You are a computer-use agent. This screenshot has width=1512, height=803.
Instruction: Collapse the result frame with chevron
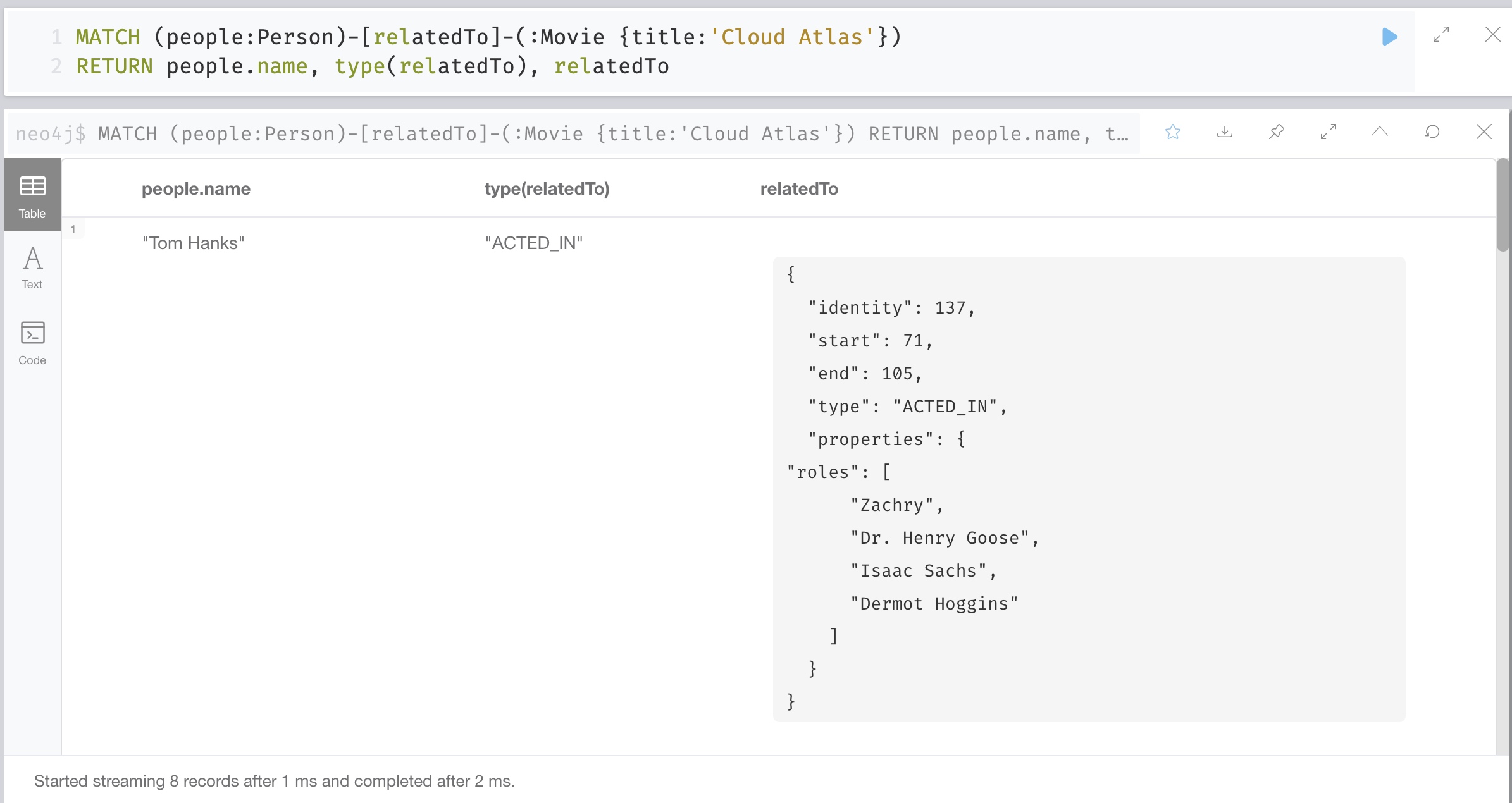click(1380, 132)
